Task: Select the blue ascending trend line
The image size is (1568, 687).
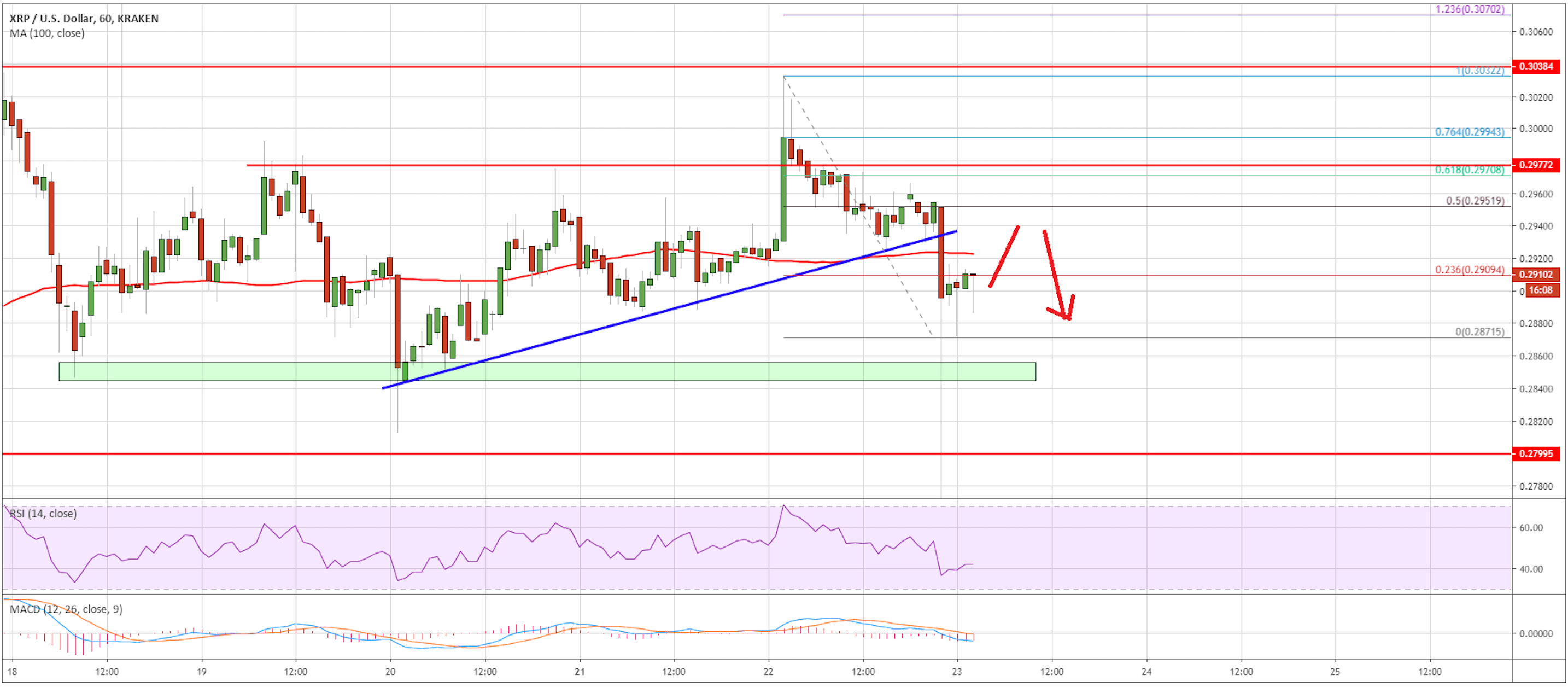Action: (670, 310)
